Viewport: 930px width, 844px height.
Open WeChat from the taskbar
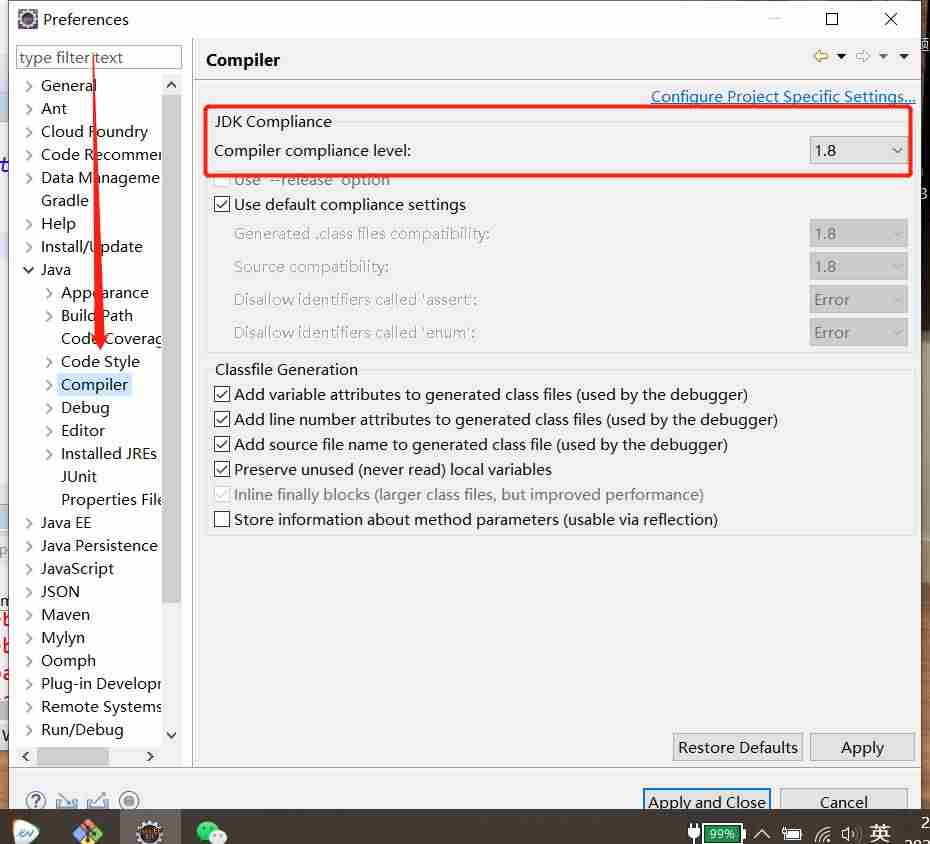click(211, 832)
